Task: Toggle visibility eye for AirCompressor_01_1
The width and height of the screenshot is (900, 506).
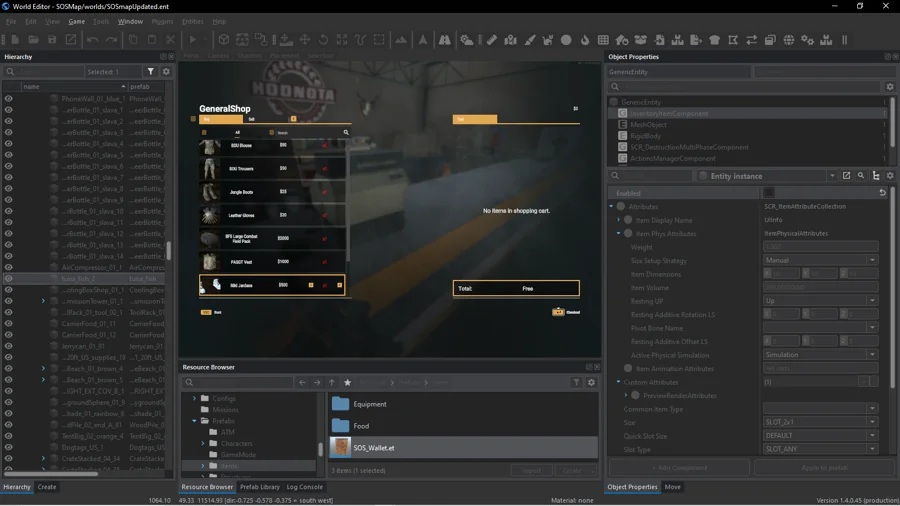Action: coord(9,267)
